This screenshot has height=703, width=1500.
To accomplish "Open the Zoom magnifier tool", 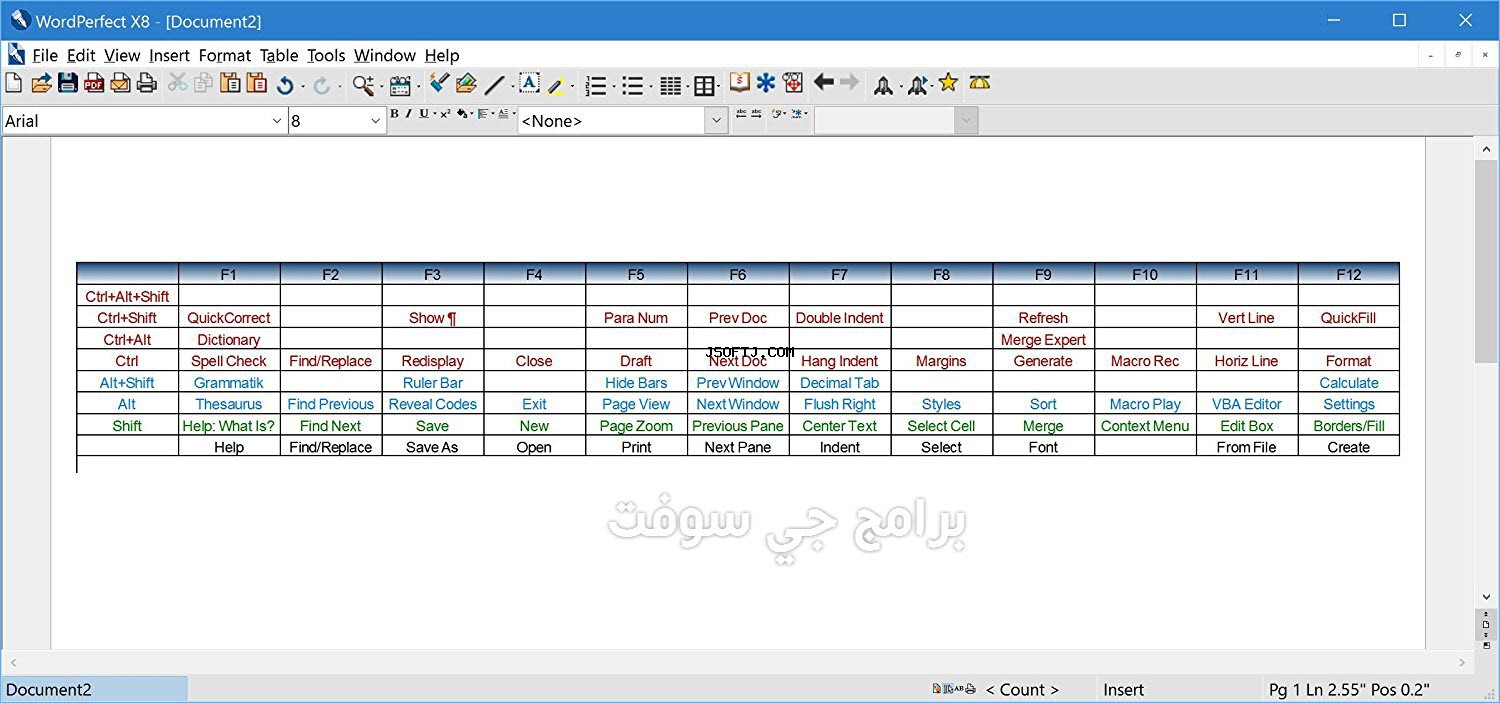I will [363, 86].
